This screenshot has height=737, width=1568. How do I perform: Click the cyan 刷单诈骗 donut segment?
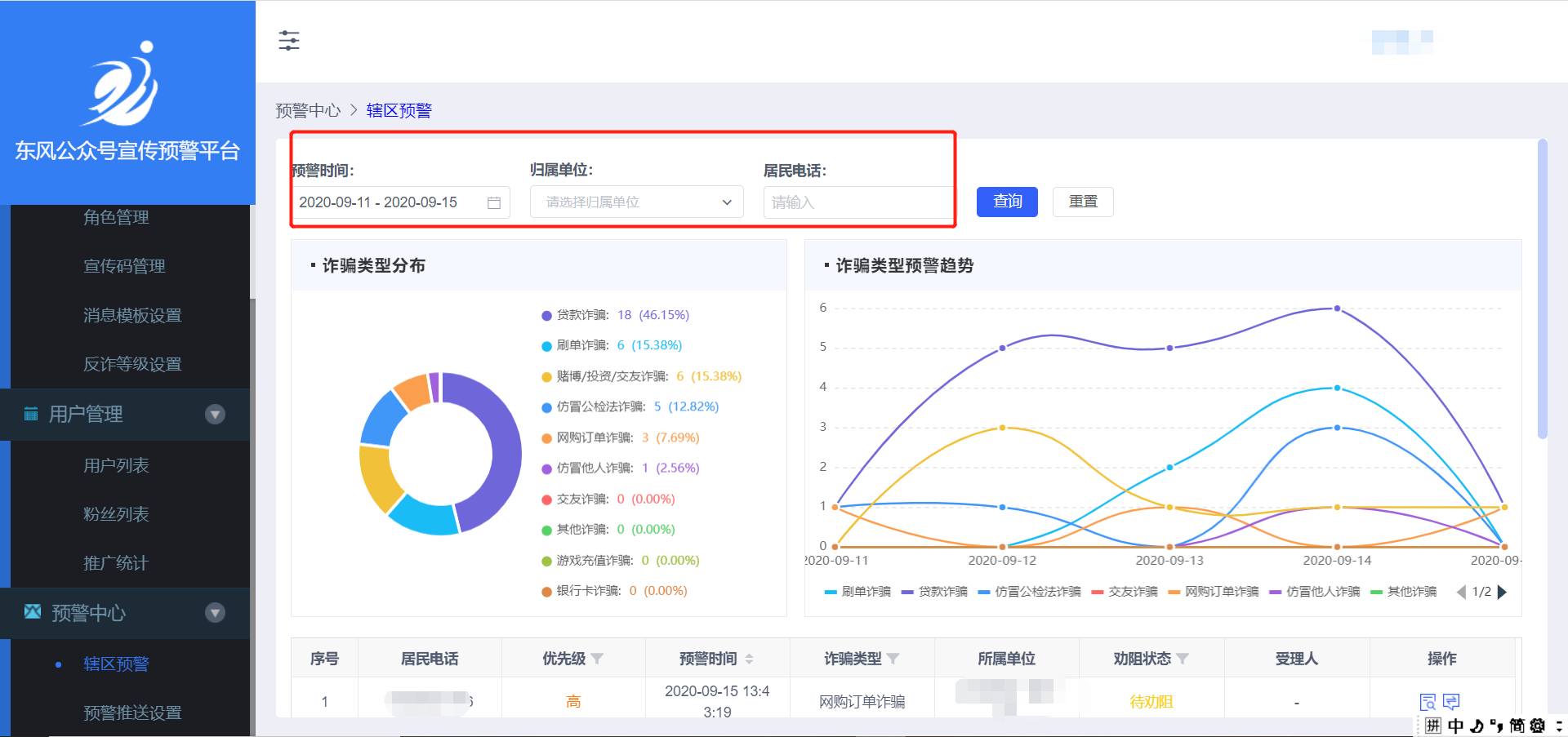click(x=424, y=517)
